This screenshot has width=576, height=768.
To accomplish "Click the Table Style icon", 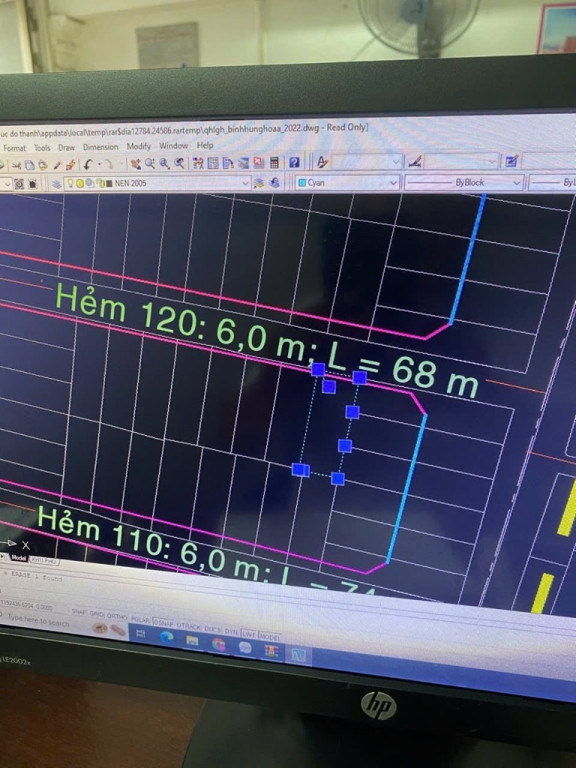I will point(512,161).
